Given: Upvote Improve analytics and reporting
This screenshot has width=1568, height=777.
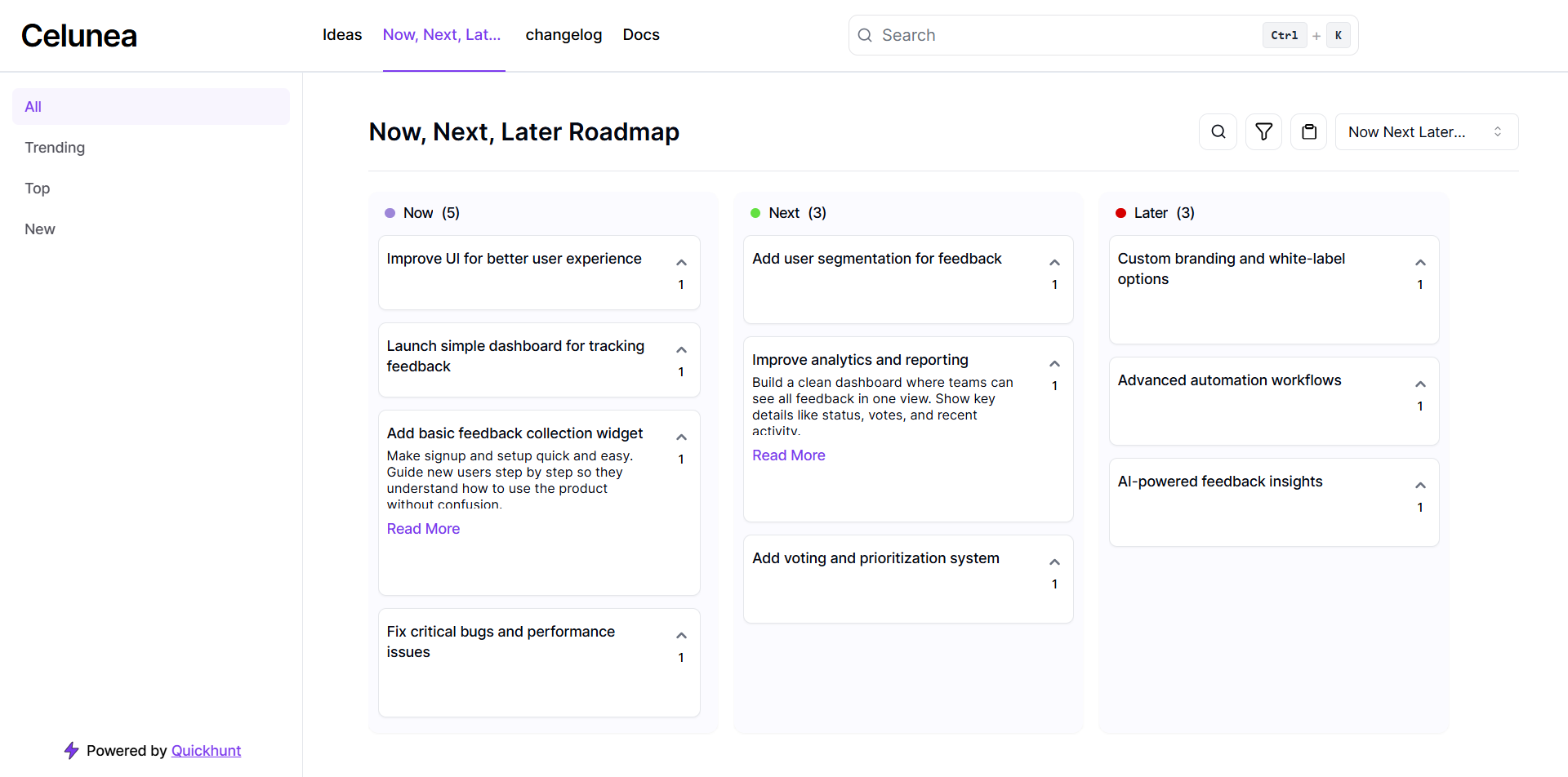Looking at the screenshot, I should (x=1054, y=363).
